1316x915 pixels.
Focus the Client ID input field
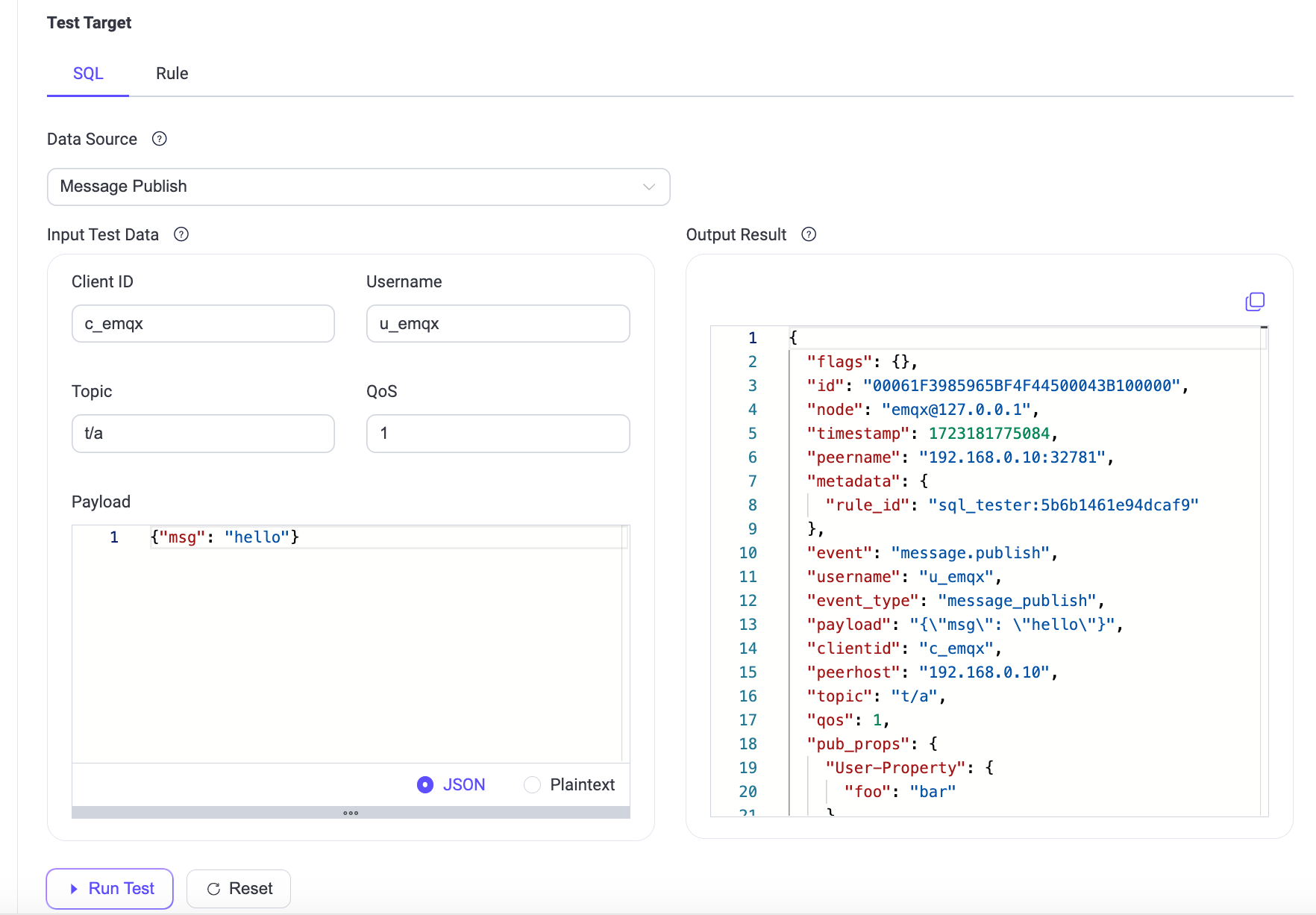pos(203,324)
